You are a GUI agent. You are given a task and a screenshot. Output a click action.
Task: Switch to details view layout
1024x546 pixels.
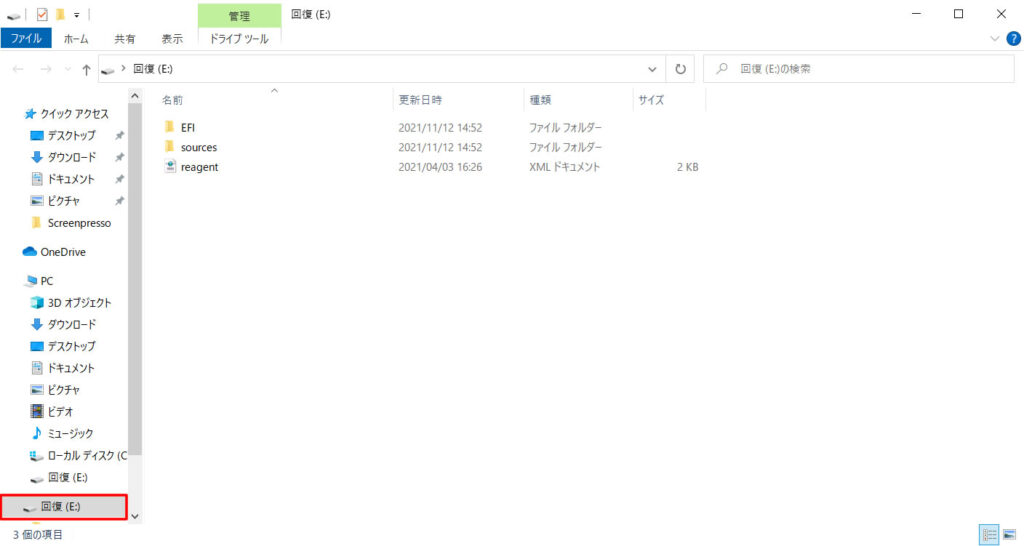click(x=989, y=535)
